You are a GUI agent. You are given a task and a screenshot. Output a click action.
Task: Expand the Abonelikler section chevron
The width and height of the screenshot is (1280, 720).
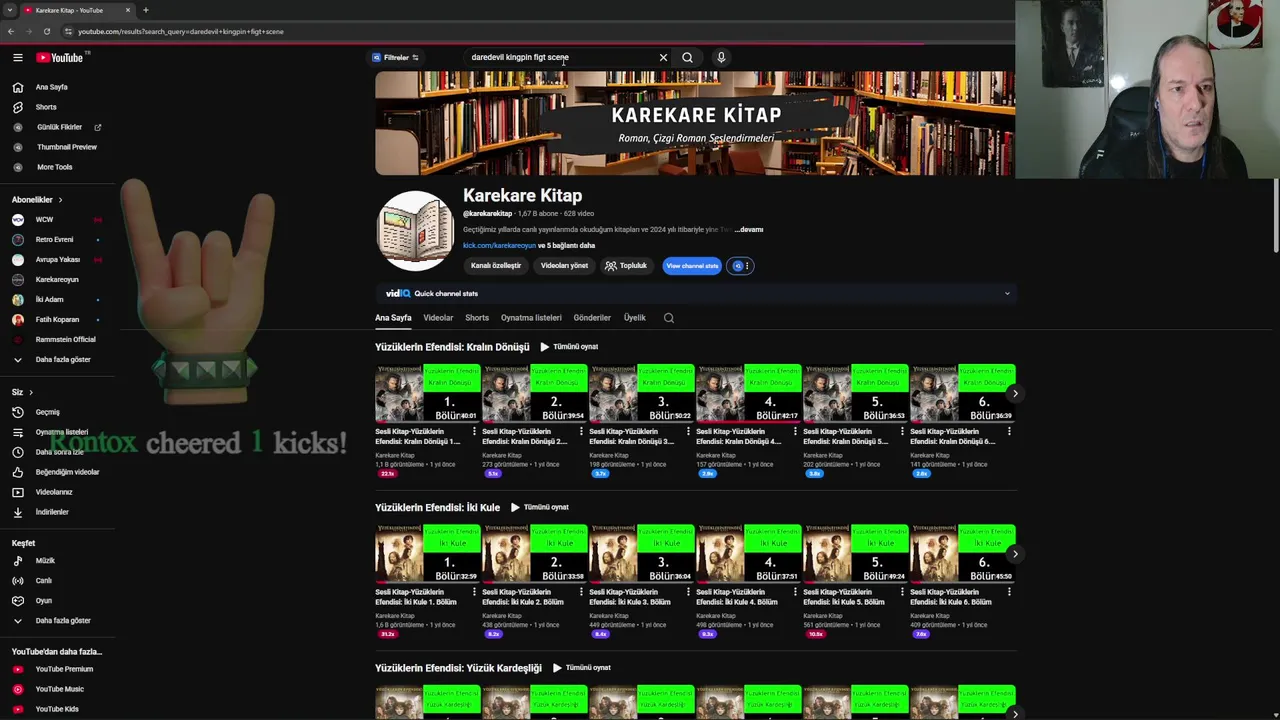click(60, 200)
